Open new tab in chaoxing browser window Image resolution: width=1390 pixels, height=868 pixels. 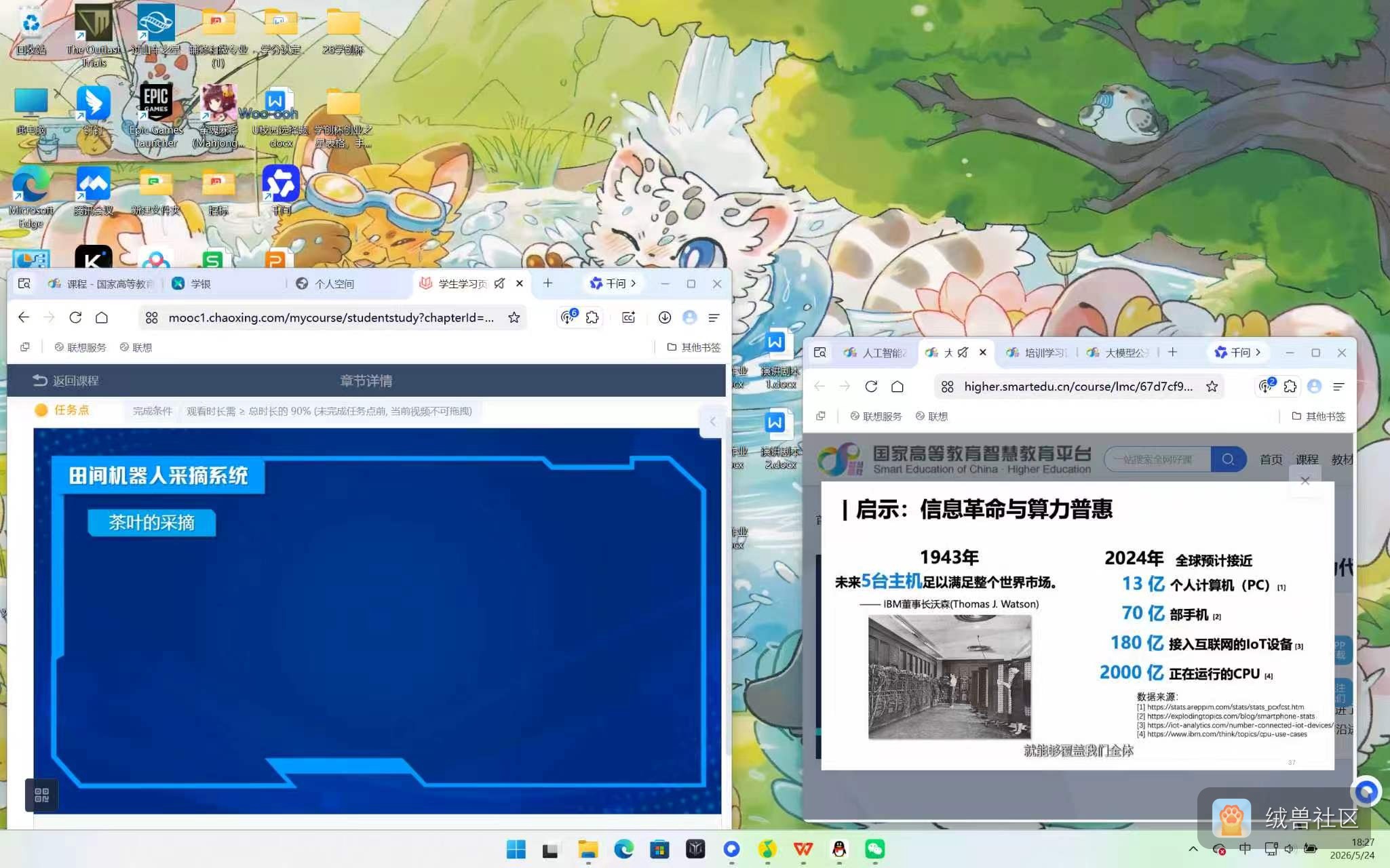548,283
